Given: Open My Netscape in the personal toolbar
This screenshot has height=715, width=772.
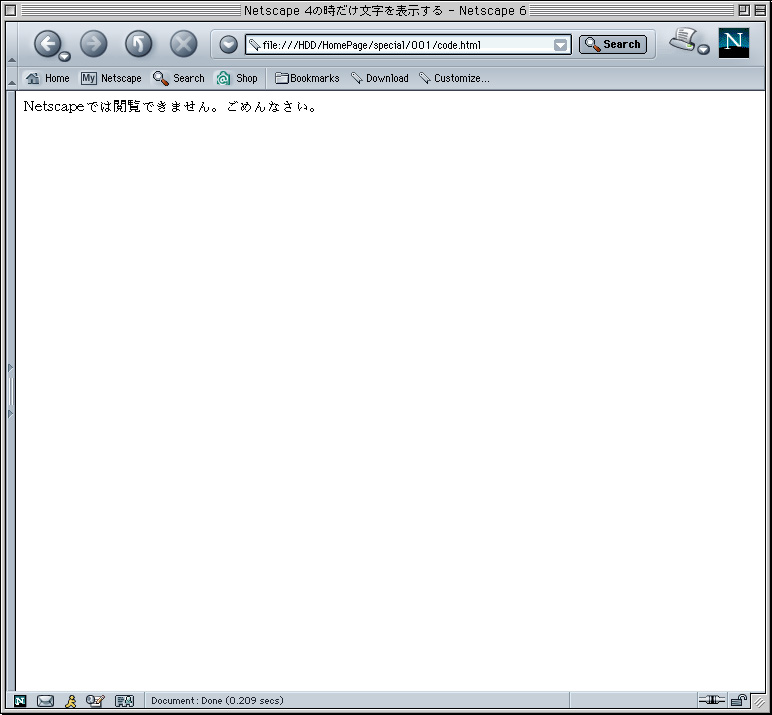Looking at the screenshot, I should pos(111,78).
